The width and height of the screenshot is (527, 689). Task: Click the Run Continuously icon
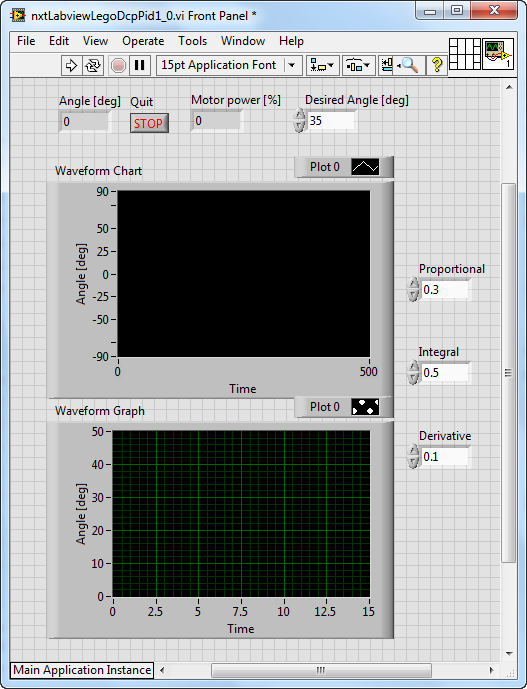point(93,65)
